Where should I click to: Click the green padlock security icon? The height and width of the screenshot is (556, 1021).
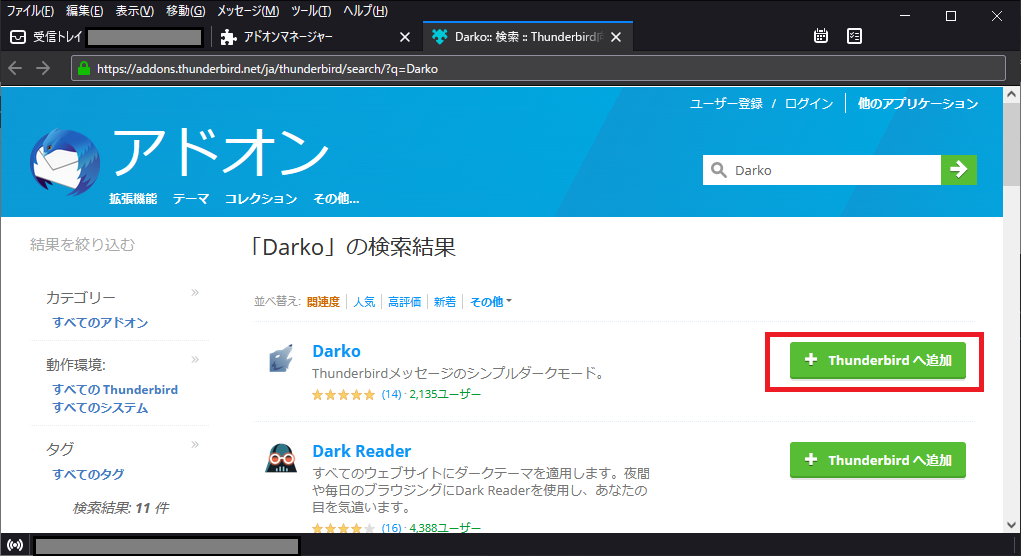[84, 68]
